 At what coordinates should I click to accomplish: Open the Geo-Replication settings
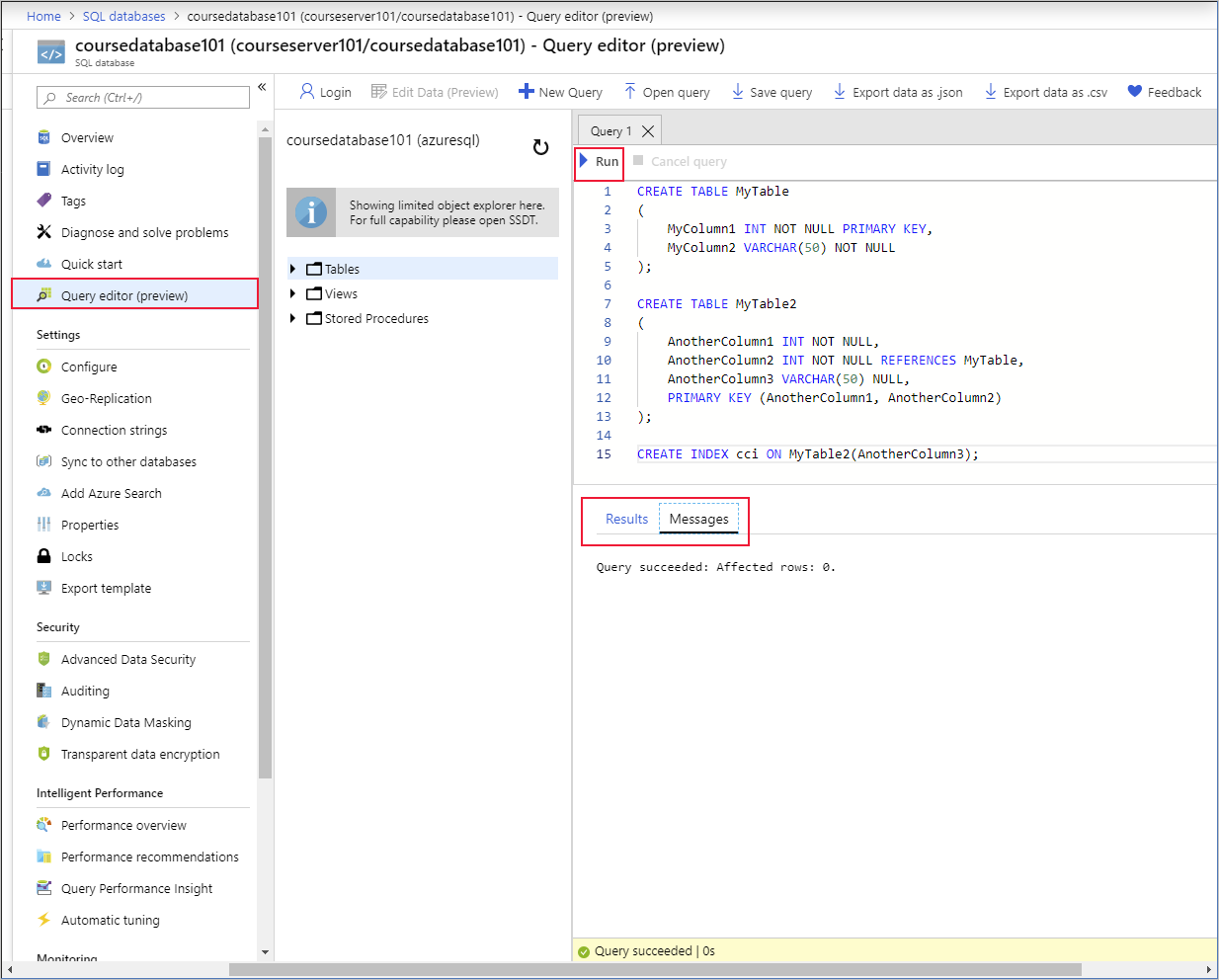coord(106,398)
